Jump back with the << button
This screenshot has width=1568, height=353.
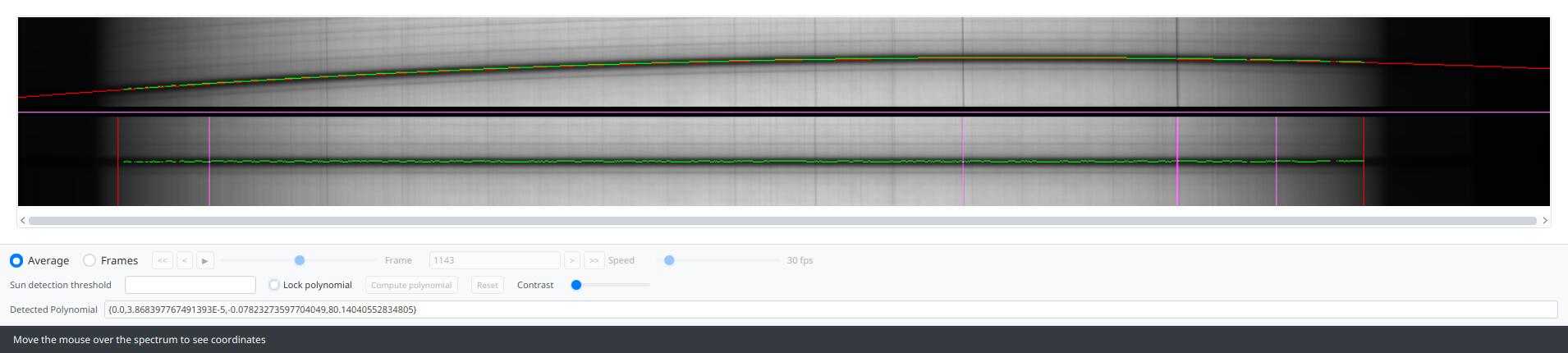[x=163, y=260]
